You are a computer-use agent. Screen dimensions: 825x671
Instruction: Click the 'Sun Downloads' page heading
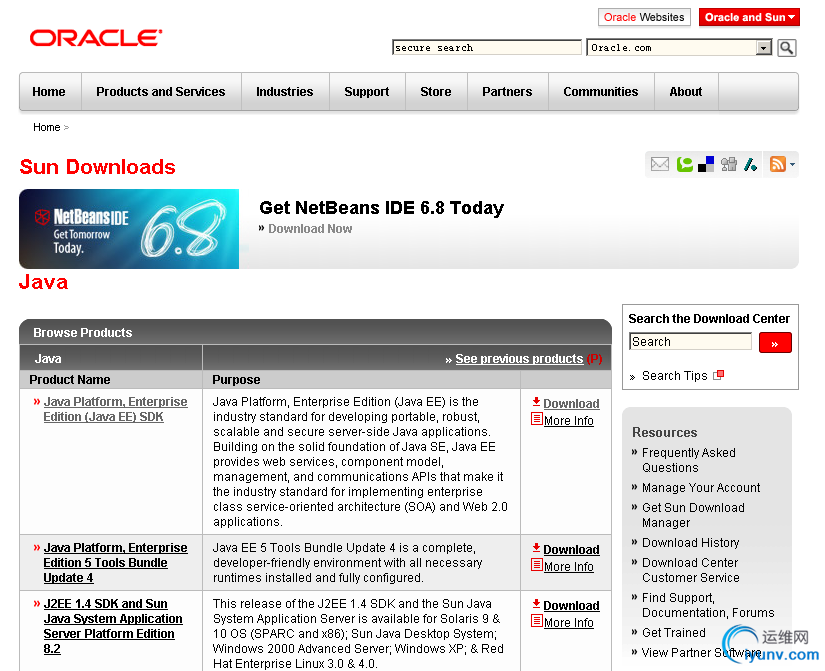pyautogui.click(x=97, y=167)
